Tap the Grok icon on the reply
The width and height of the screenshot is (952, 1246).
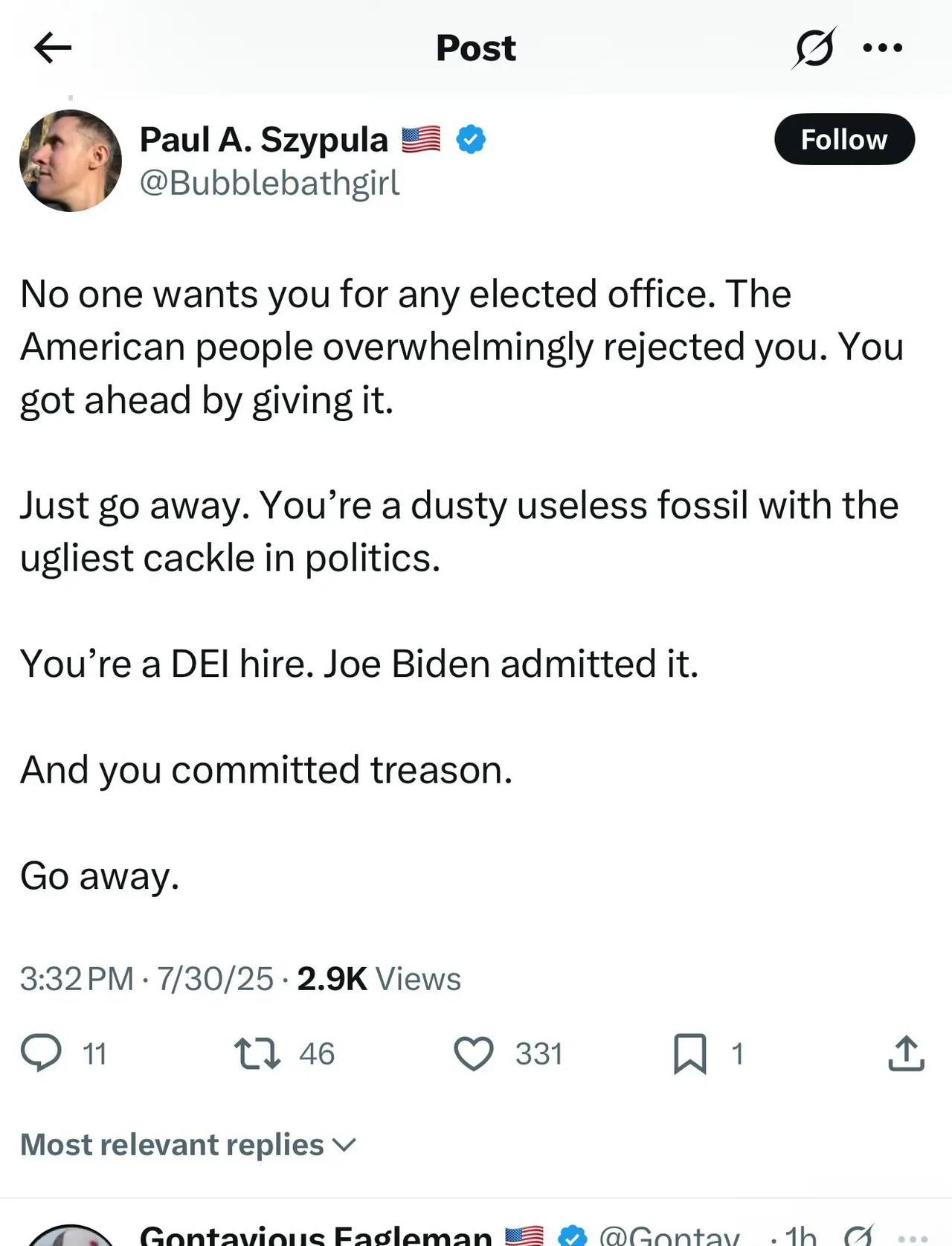pyautogui.click(x=858, y=1236)
